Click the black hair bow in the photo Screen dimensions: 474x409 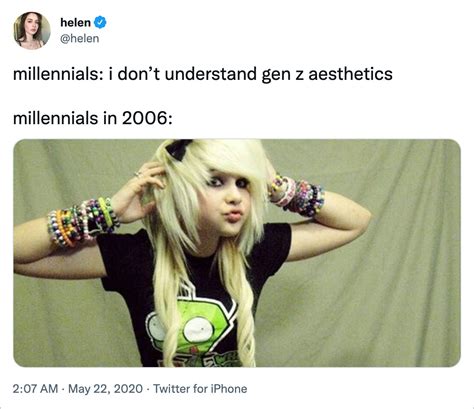point(178,148)
